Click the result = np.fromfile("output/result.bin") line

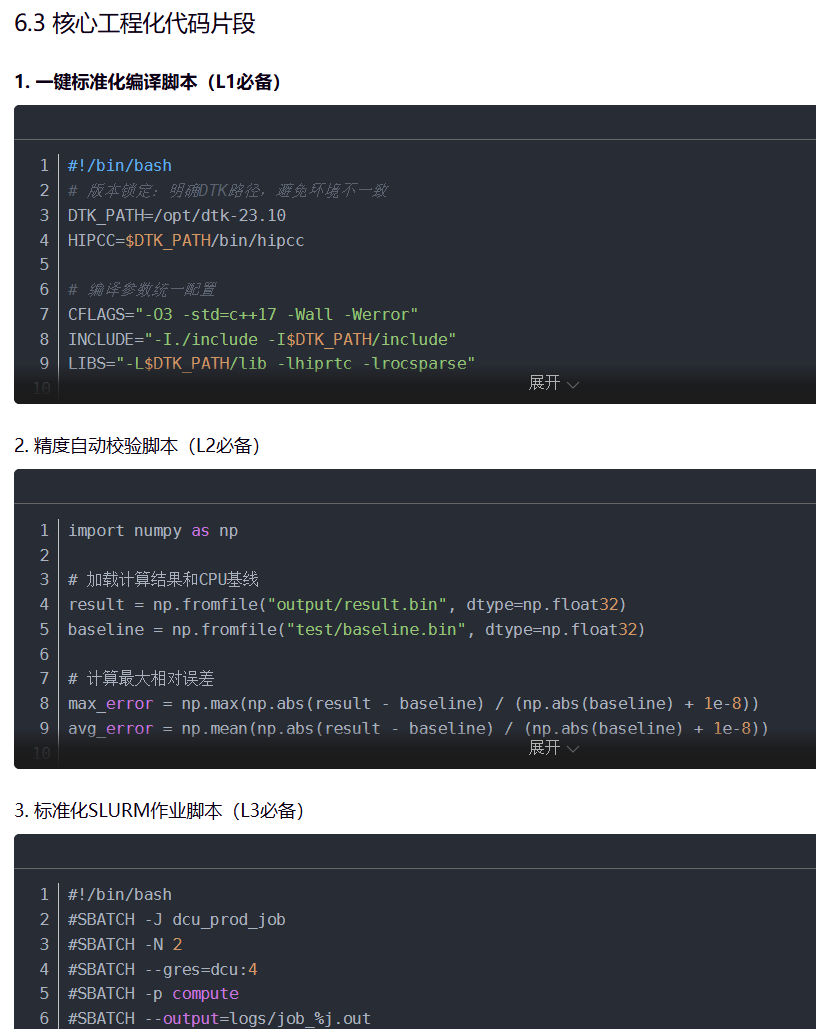347,604
